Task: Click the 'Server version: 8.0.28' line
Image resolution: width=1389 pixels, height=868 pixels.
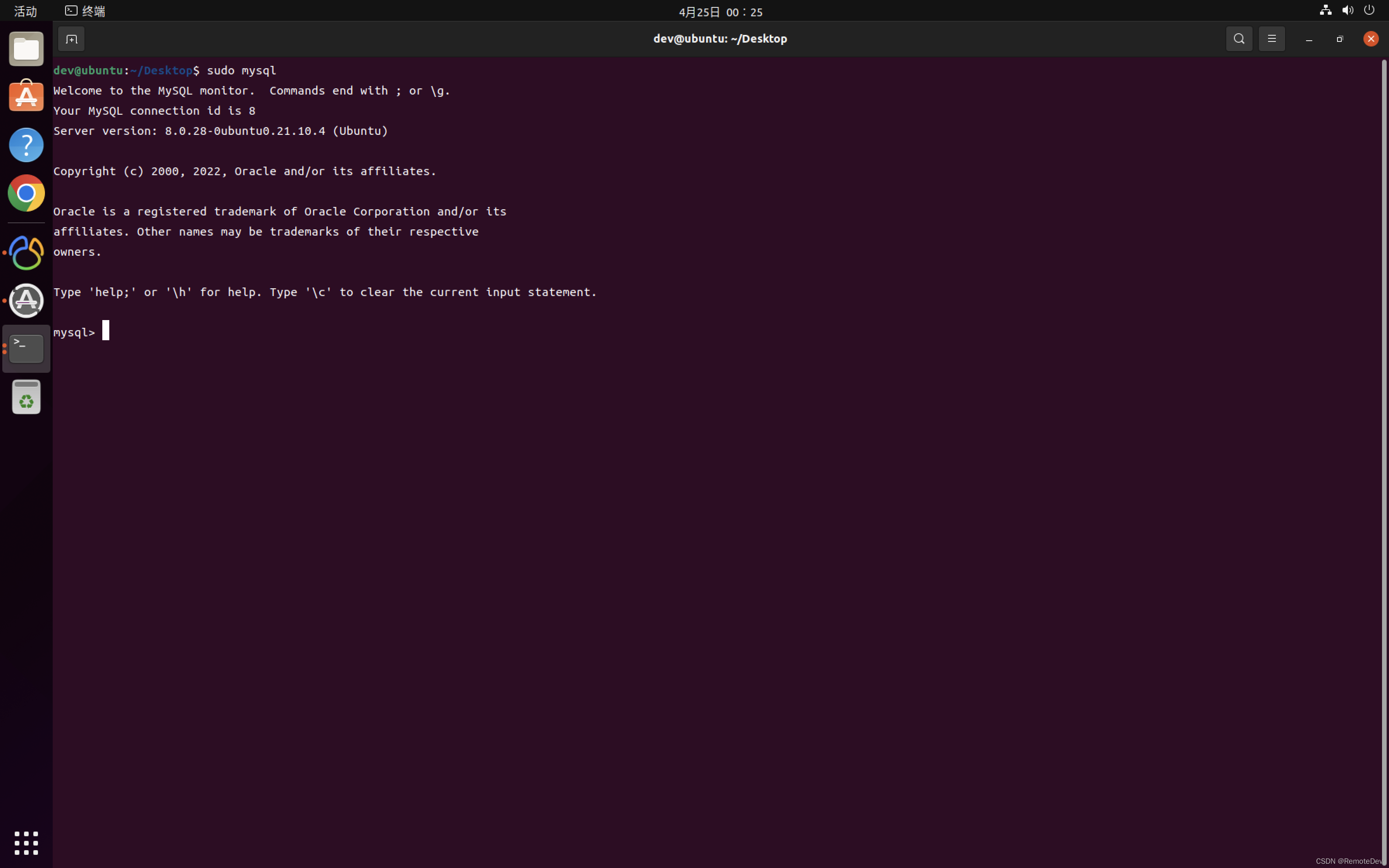Action: pos(221,131)
